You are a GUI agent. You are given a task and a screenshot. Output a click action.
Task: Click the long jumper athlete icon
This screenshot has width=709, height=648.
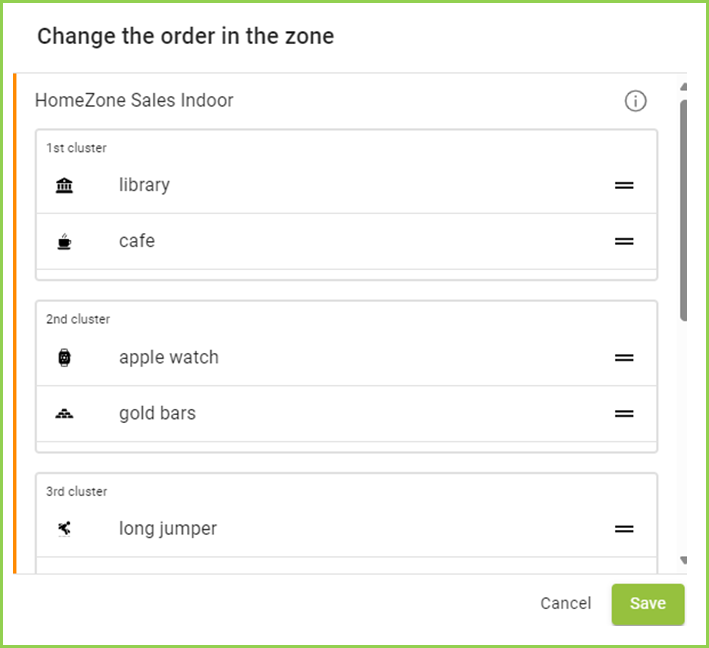point(65,528)
